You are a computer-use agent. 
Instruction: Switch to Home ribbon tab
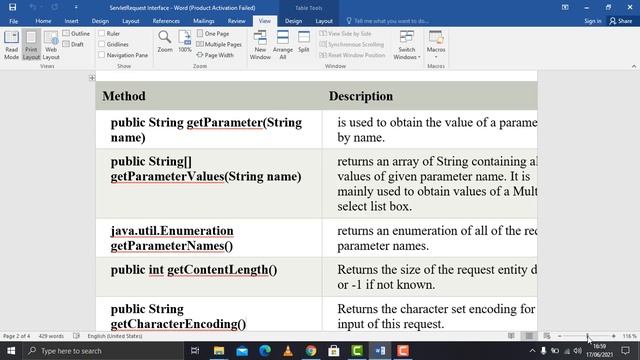pyautogui.click(x=43, y=21)
